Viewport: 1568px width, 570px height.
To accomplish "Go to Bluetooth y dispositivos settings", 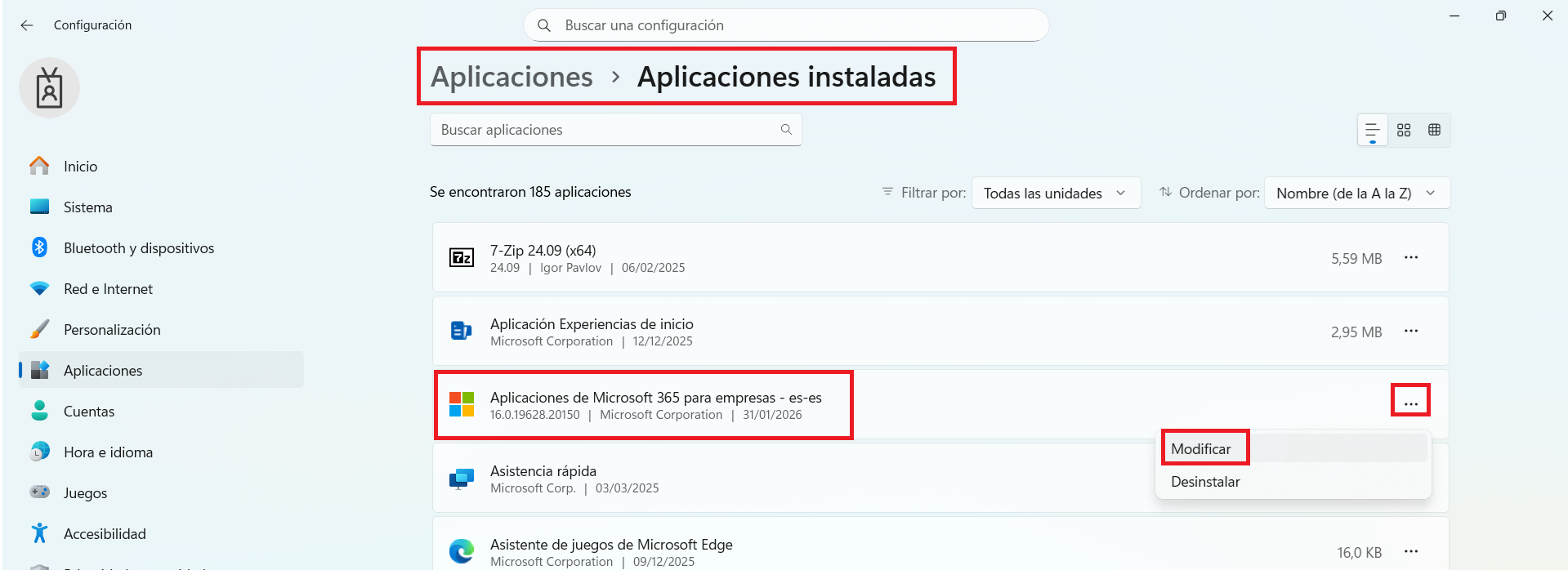I will point(139,248).
